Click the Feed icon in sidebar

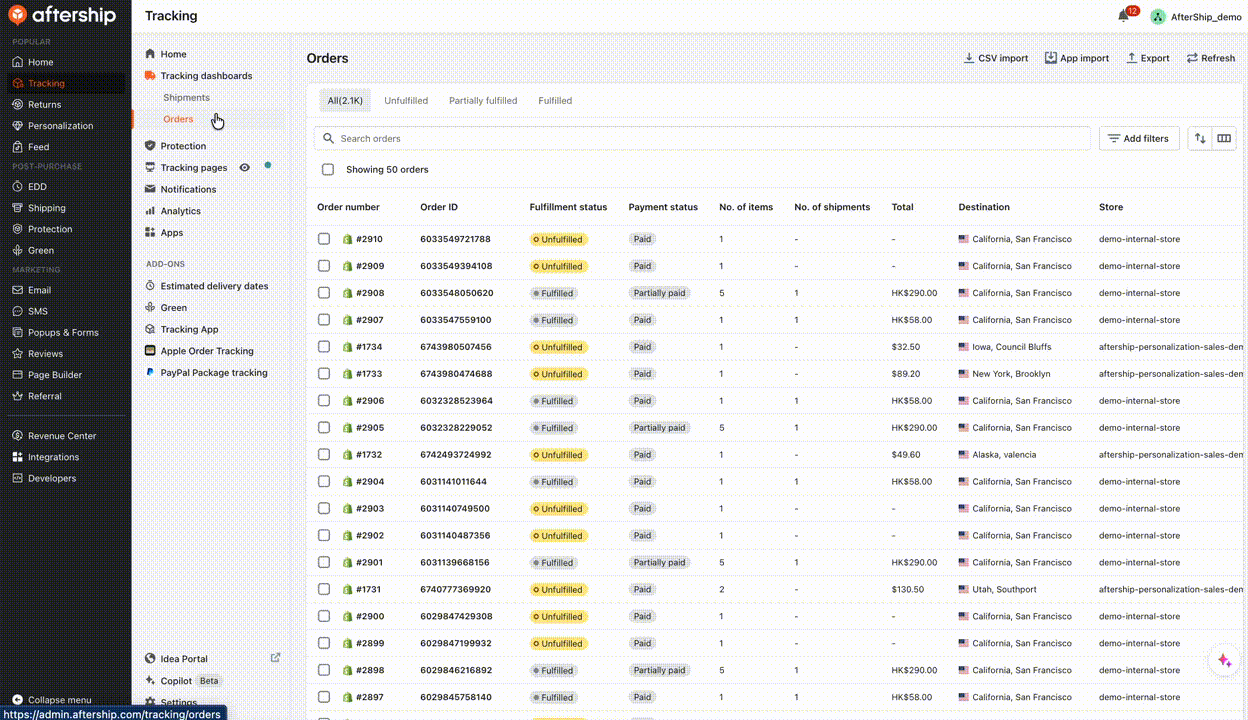(x=18, y=147)
